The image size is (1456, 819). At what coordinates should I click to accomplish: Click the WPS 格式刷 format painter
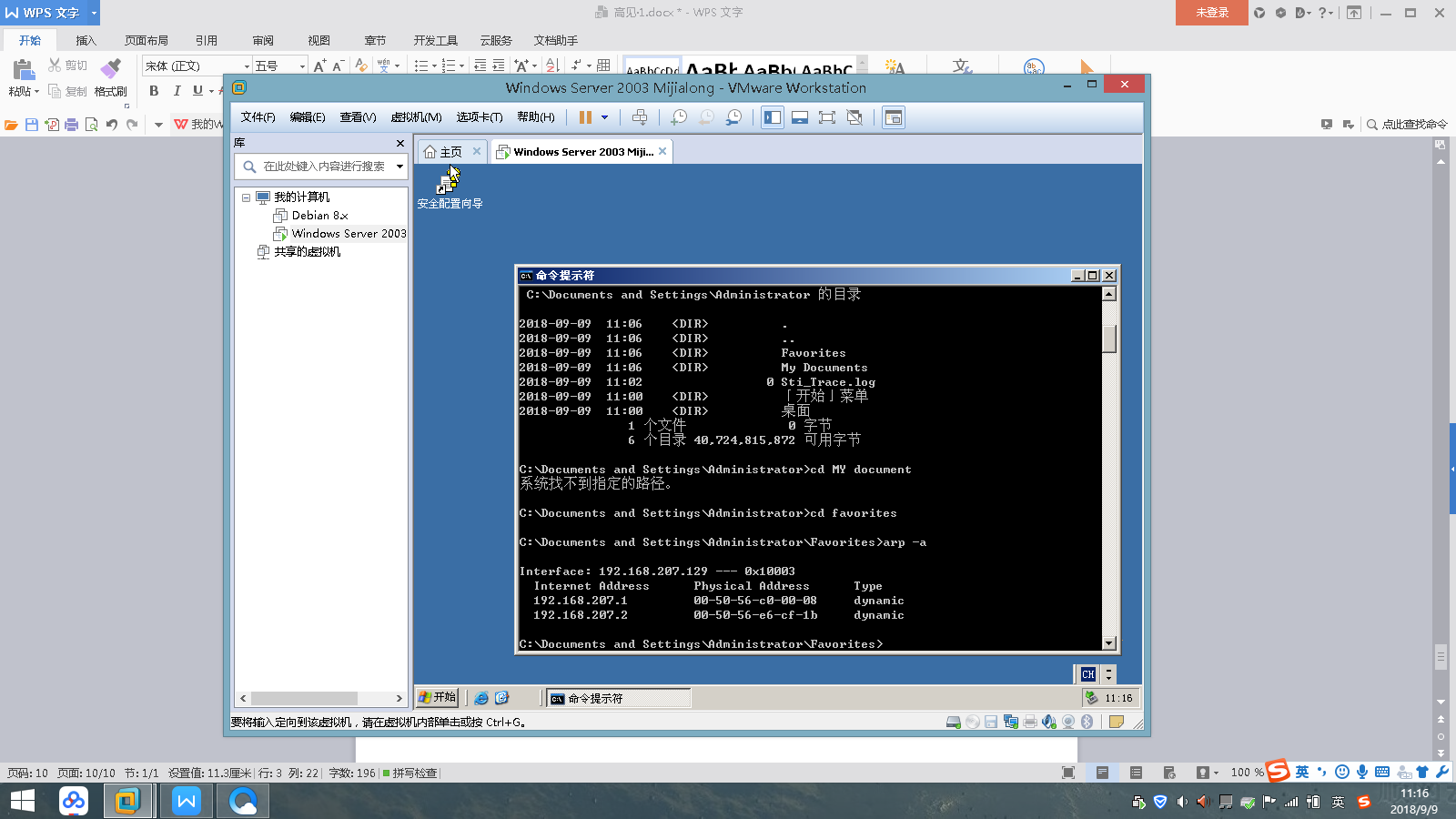pos(111,78)
